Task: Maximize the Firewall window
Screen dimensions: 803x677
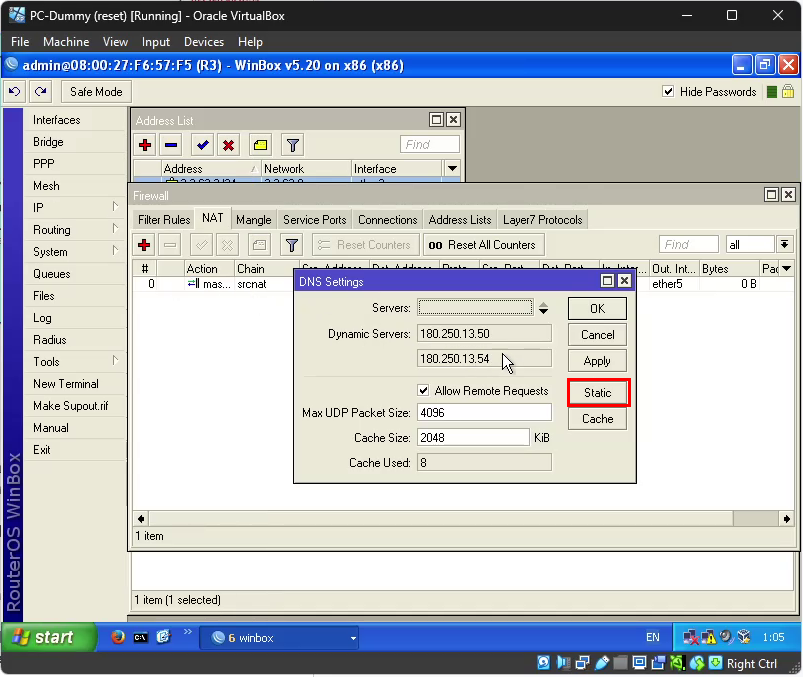Action: tap(771, 195)
